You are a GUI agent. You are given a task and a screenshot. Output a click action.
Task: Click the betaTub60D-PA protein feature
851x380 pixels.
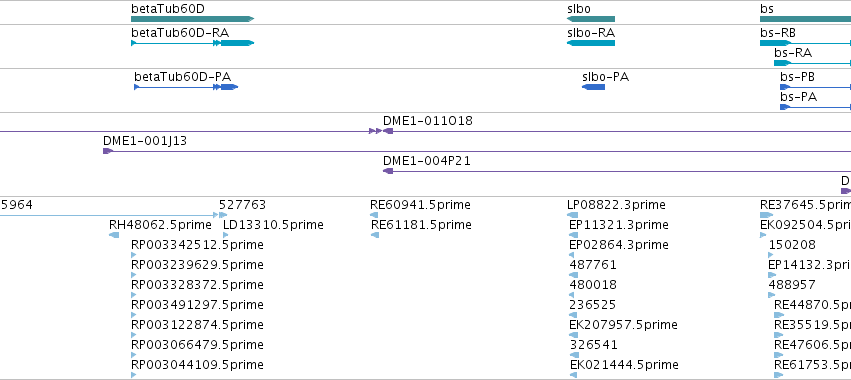[186, 87]
